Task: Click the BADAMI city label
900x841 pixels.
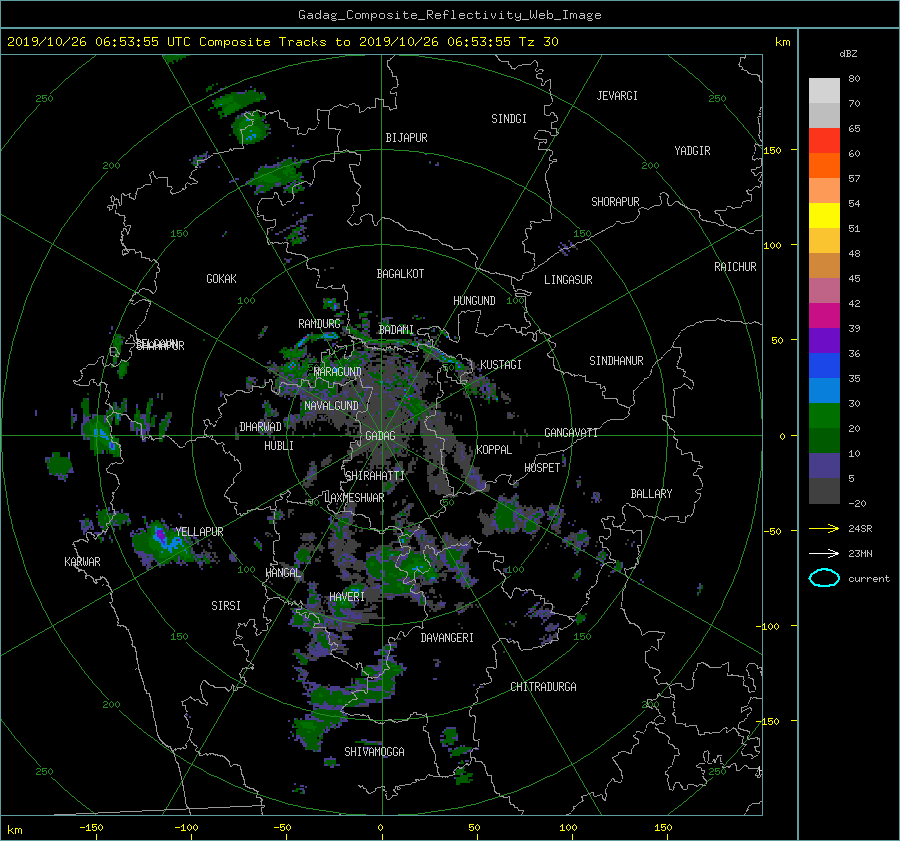Action: point(396,330)
